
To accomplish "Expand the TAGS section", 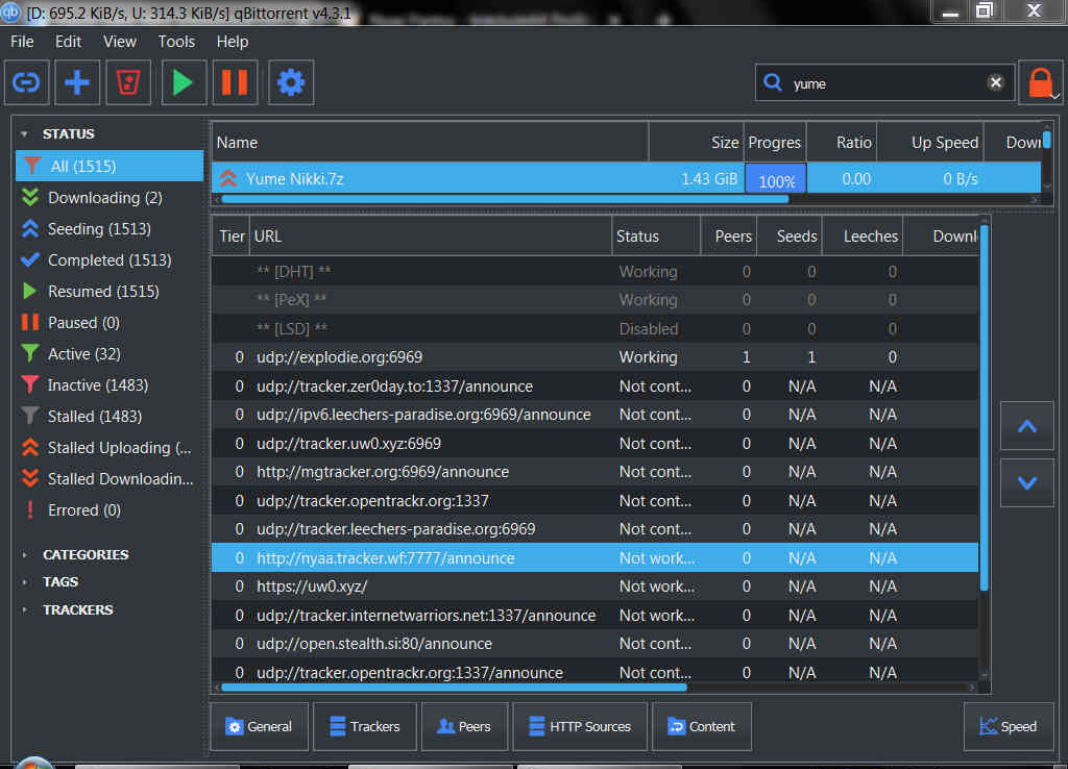I will point(25,582).
